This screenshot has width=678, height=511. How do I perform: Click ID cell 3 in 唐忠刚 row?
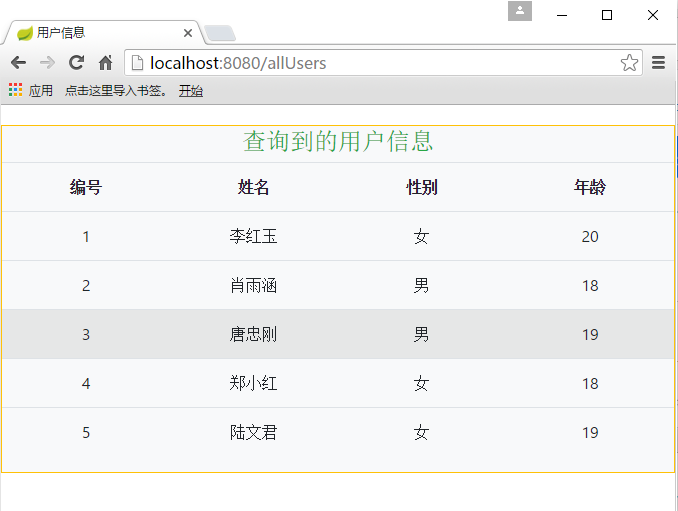(86, 335)
